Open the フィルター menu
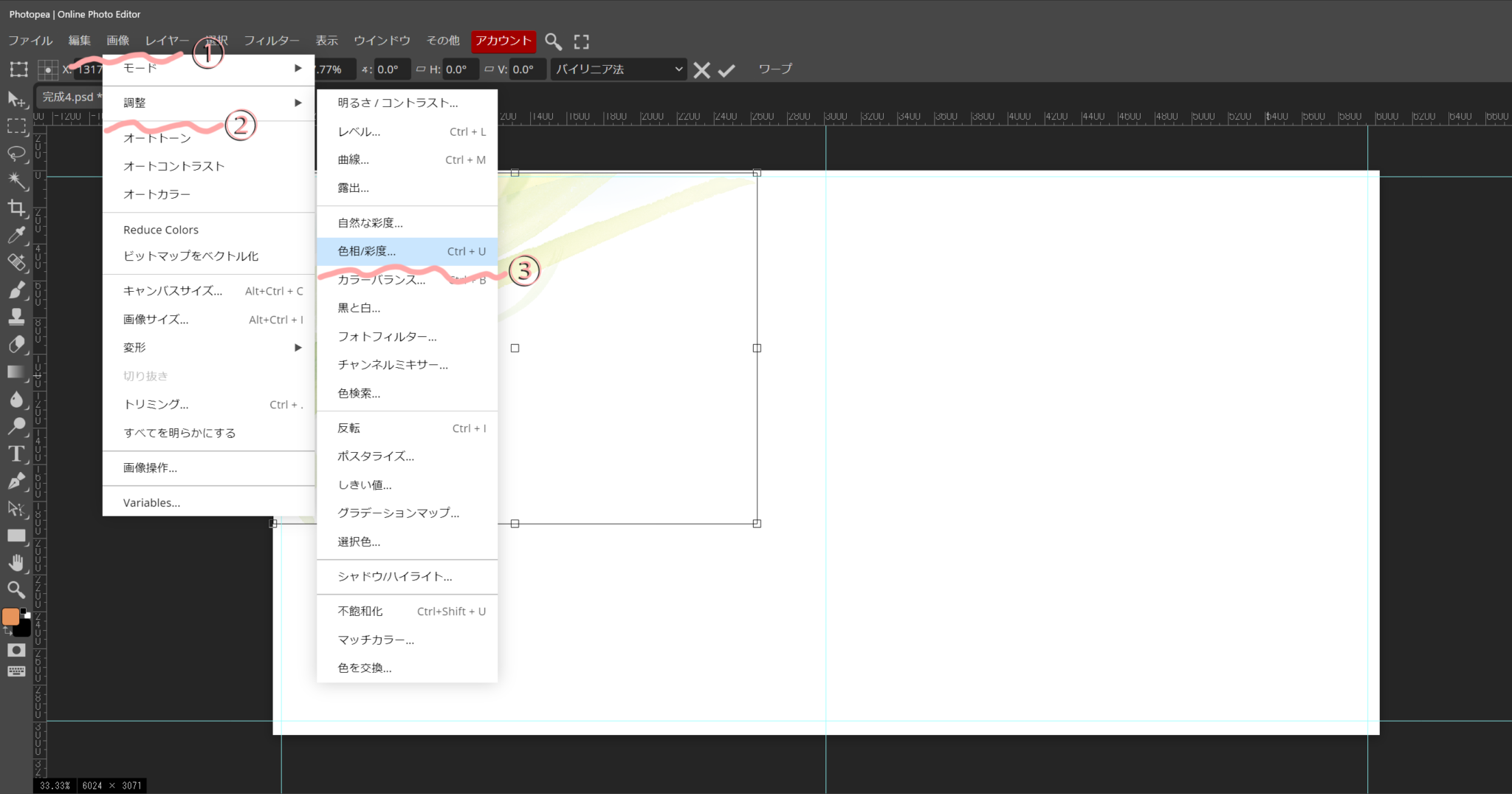1512x794 pixels. coord(272,41)
